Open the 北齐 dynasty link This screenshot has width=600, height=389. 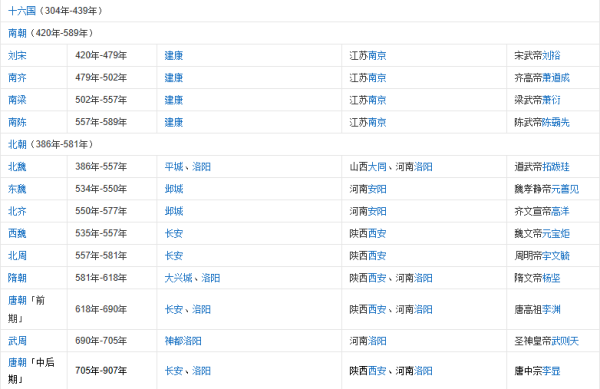[17, 211]
